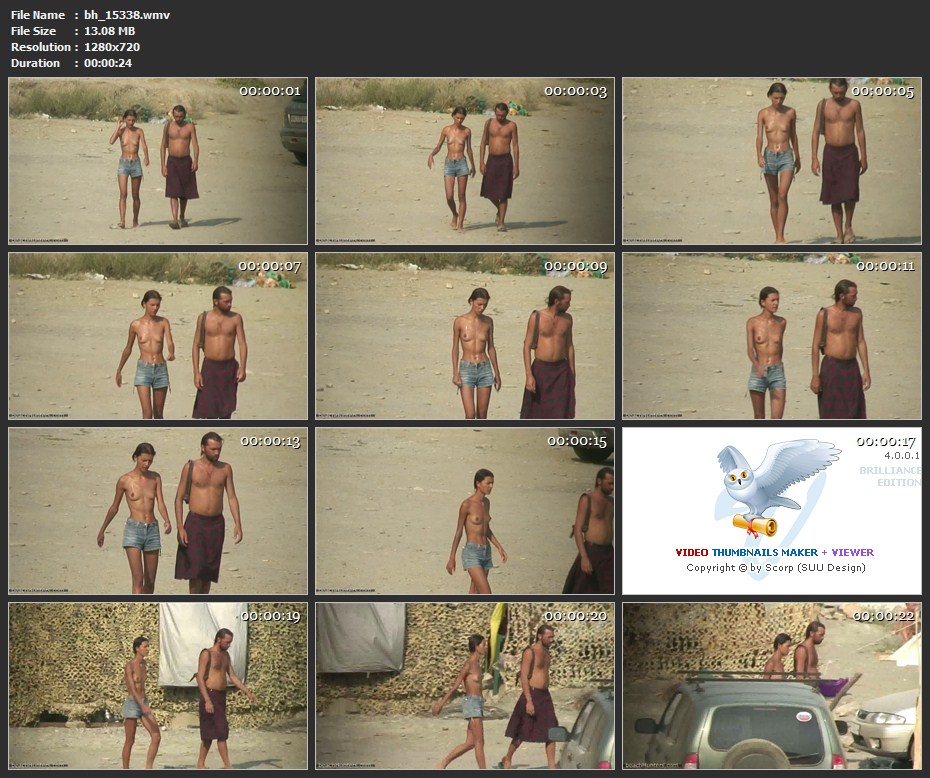Select the frame stamped 00:00:03
This screenshot has width=930, height=778.
click(465, 162)
